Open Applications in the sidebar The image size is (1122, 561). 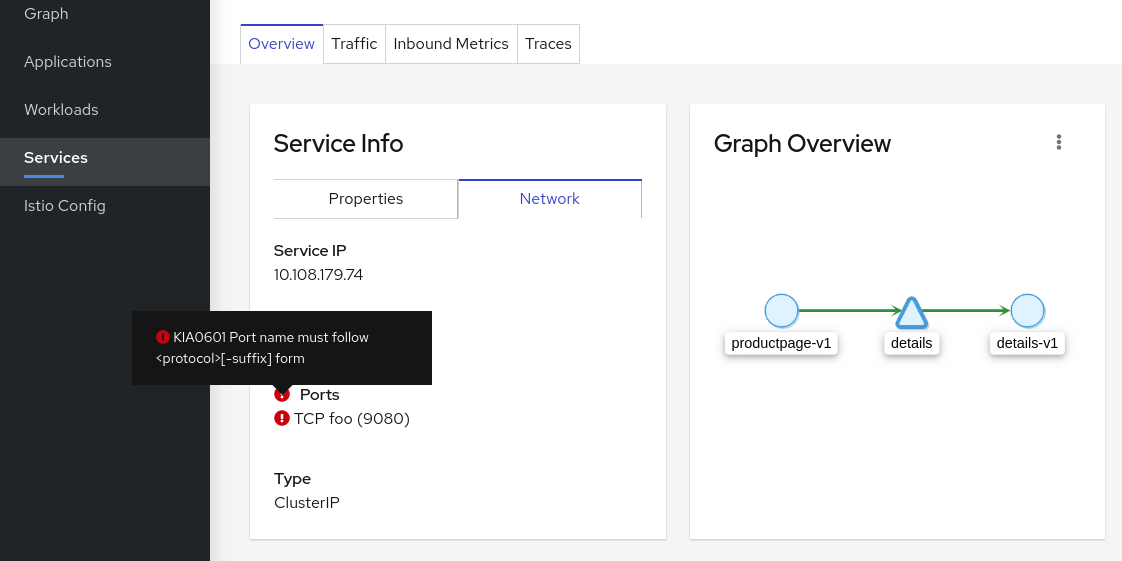pos(104,62)
